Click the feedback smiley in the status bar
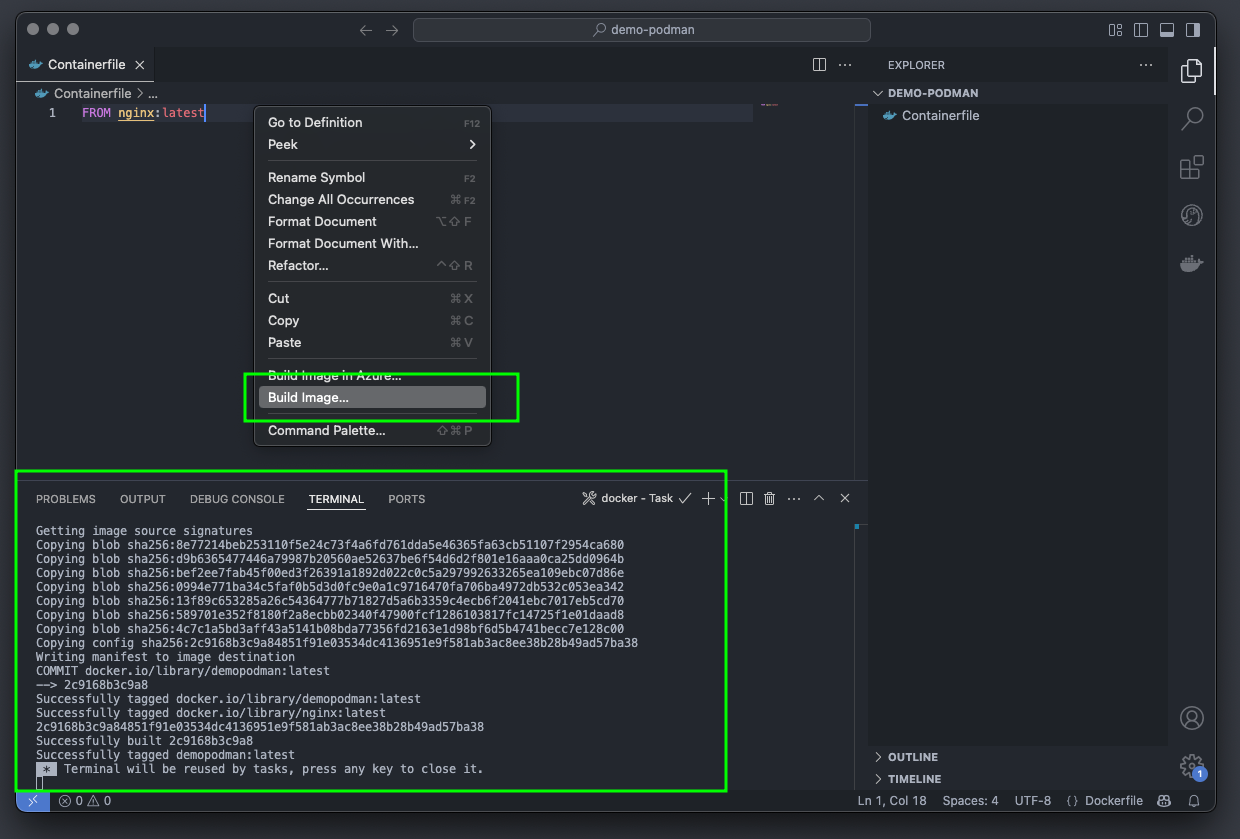The width and height of the screenshot is (1240, 839). coord(1163,800)
